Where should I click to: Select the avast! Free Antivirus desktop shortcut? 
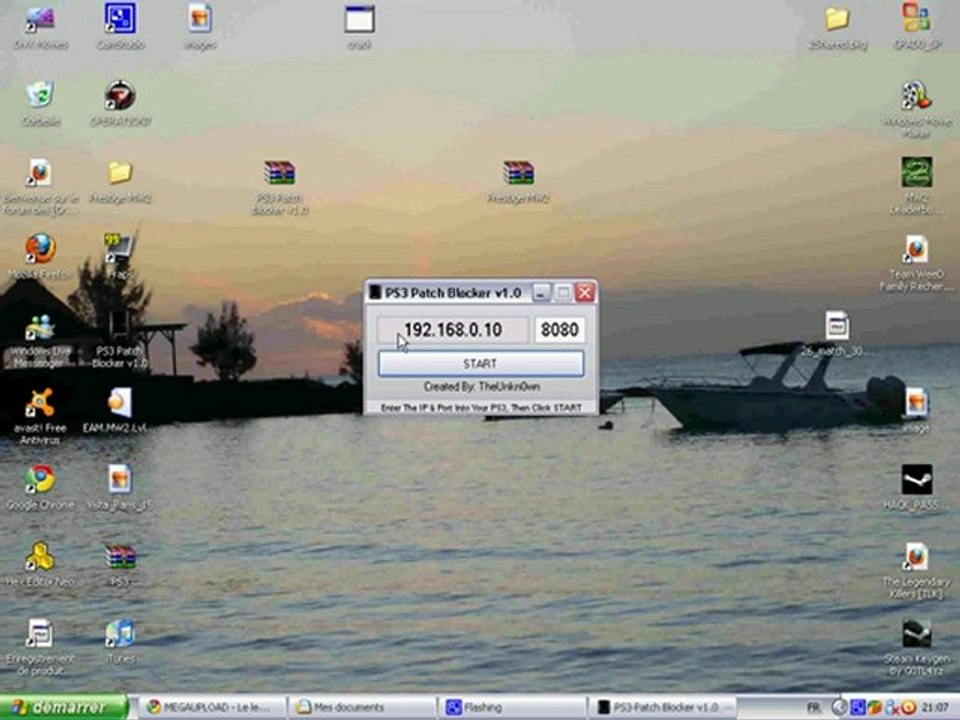point(40,416)
